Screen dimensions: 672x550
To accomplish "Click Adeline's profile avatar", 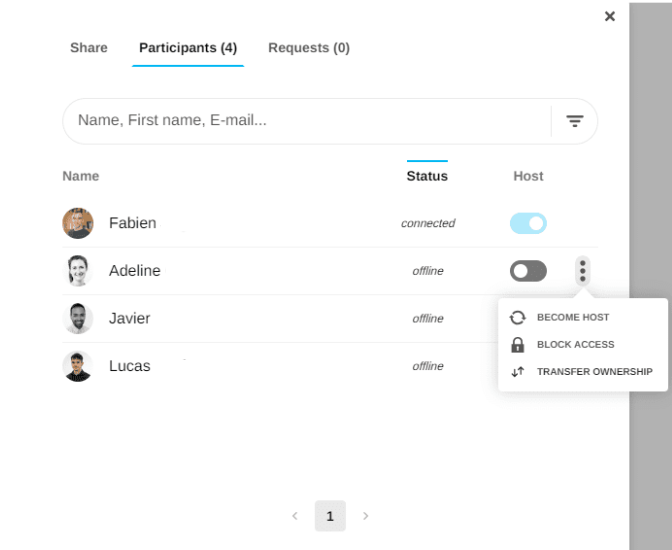I will pyautogui.click(x=78, y=271).
